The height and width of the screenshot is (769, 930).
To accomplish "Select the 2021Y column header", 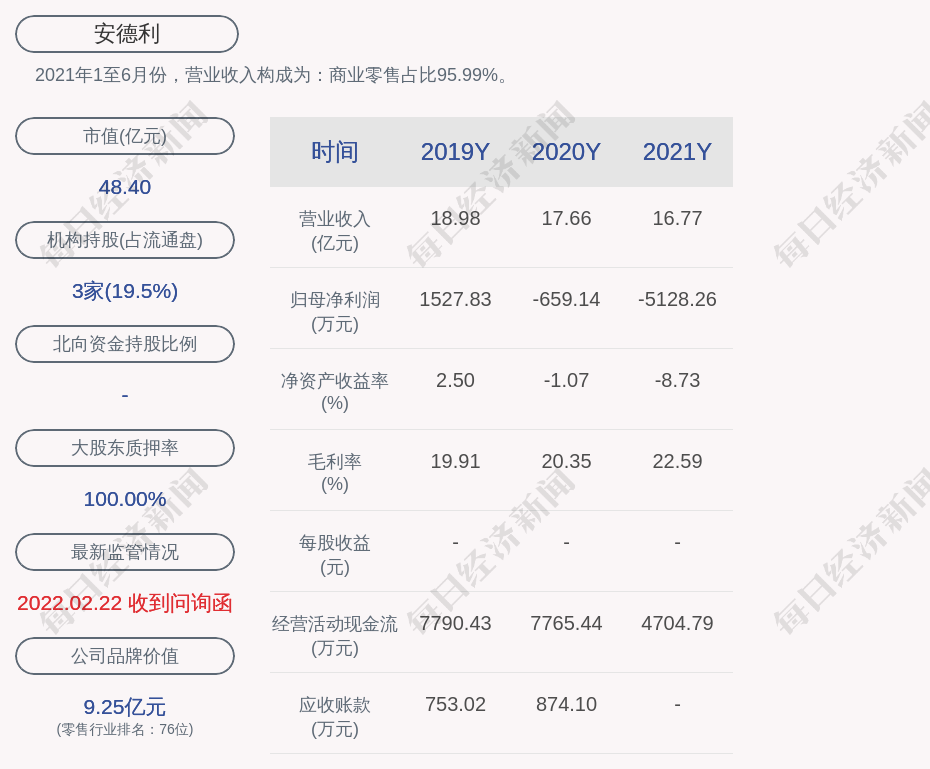I will (x=677, y=152).
